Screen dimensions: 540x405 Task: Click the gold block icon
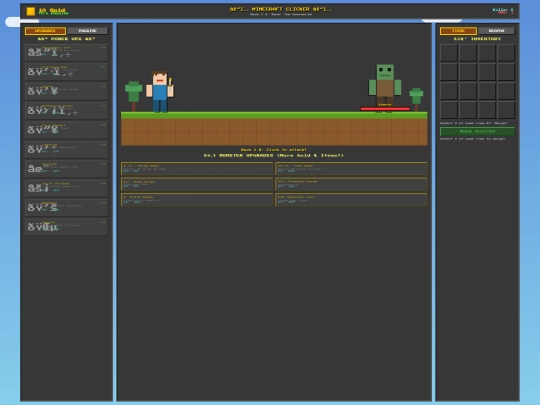[31, 11]
